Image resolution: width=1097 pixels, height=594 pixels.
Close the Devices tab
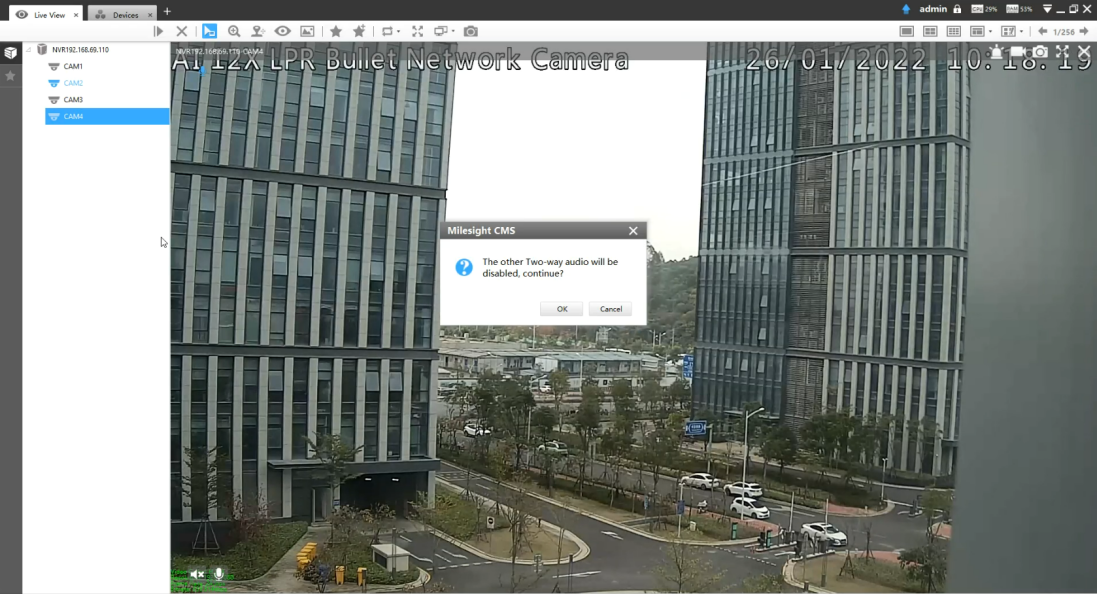(x=150, y=15)
